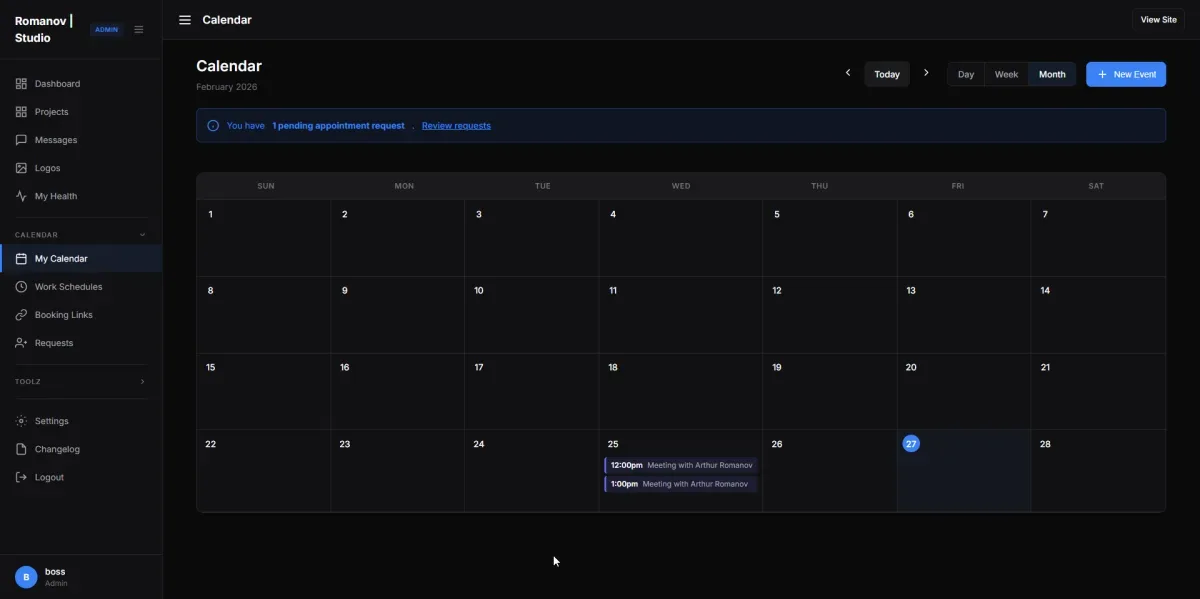Screen dimensions: 1200x599
Task: Click the Booking Links chain icon
Action: 21,315
